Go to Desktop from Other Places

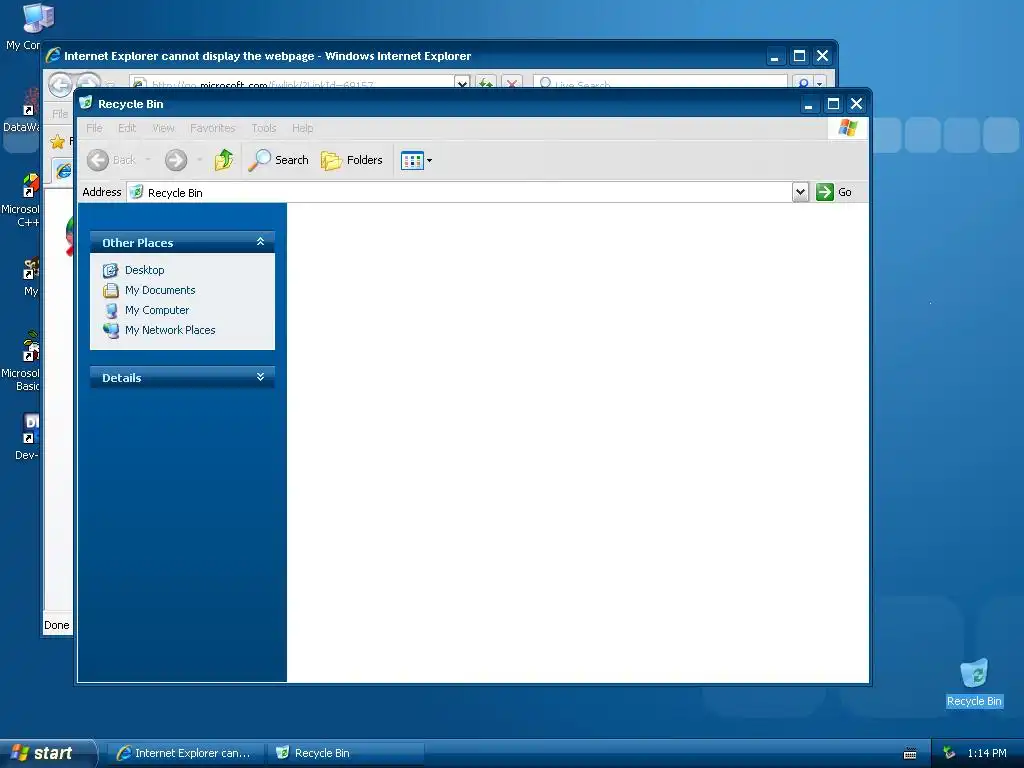[145, 270]
